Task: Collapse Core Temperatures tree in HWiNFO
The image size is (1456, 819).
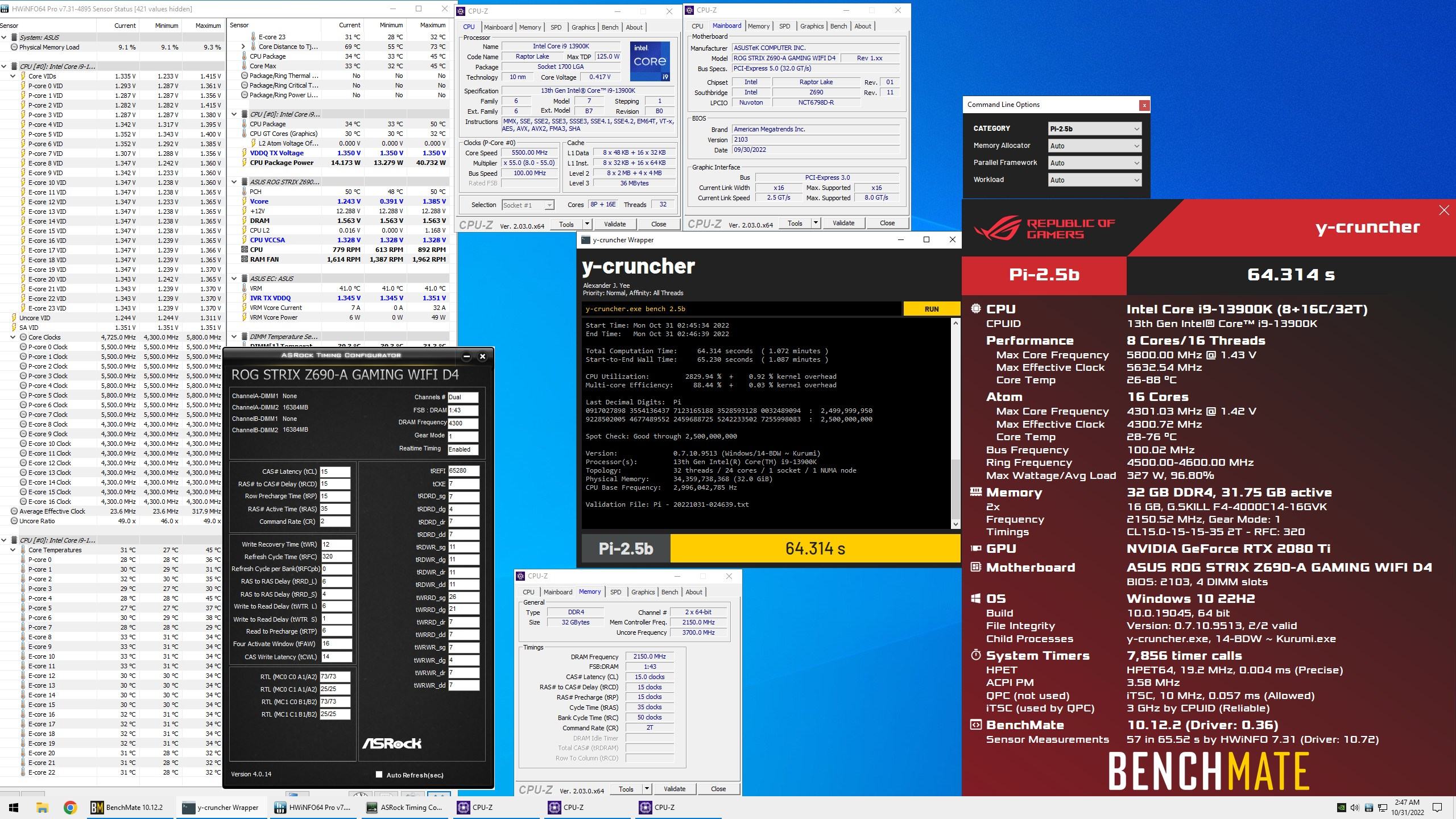Action: [13, 550]
